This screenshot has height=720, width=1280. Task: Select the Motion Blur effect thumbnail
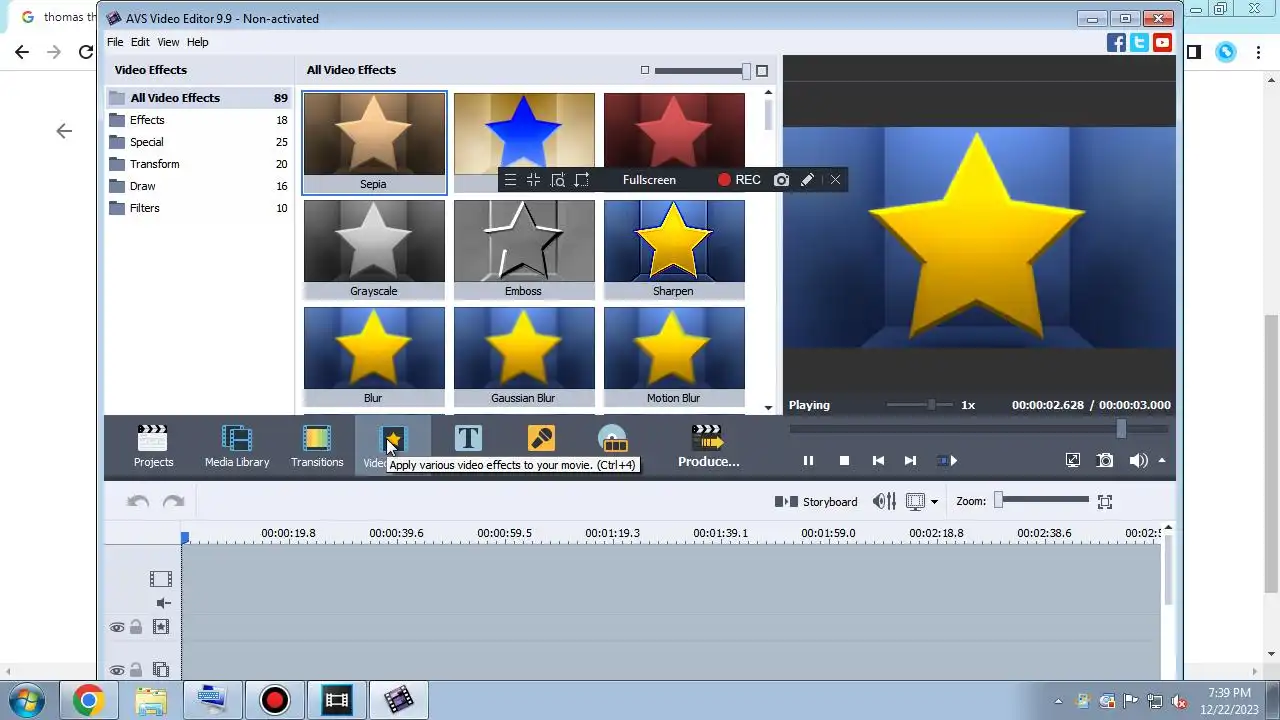pos(674,356)
